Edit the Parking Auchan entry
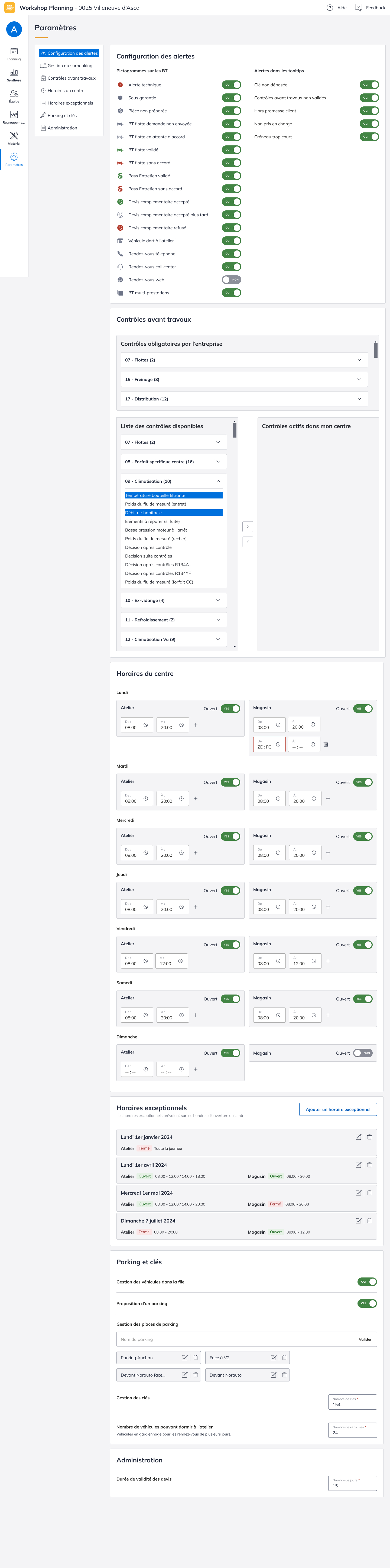This screenshot has width=390, height=1568. [x=184, y=1357]
